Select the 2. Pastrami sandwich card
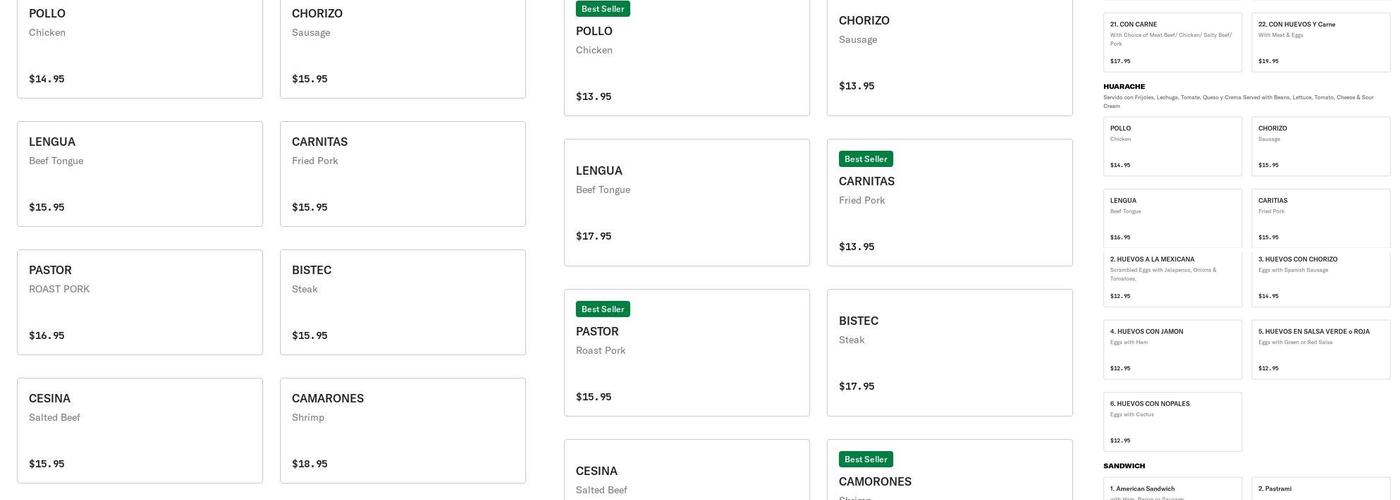 point(1320,489)
